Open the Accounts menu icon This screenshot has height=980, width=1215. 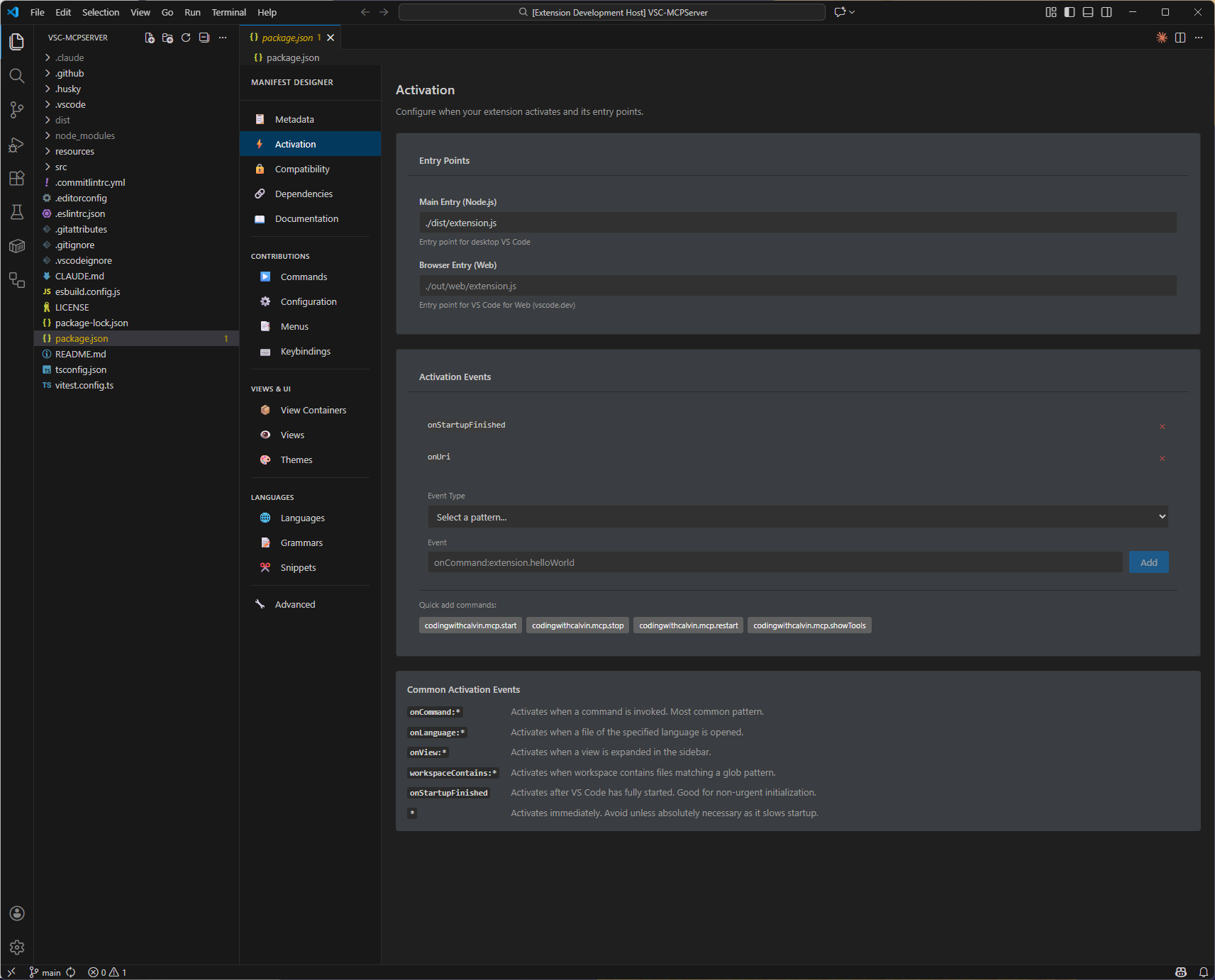click(x=17, y=913)
